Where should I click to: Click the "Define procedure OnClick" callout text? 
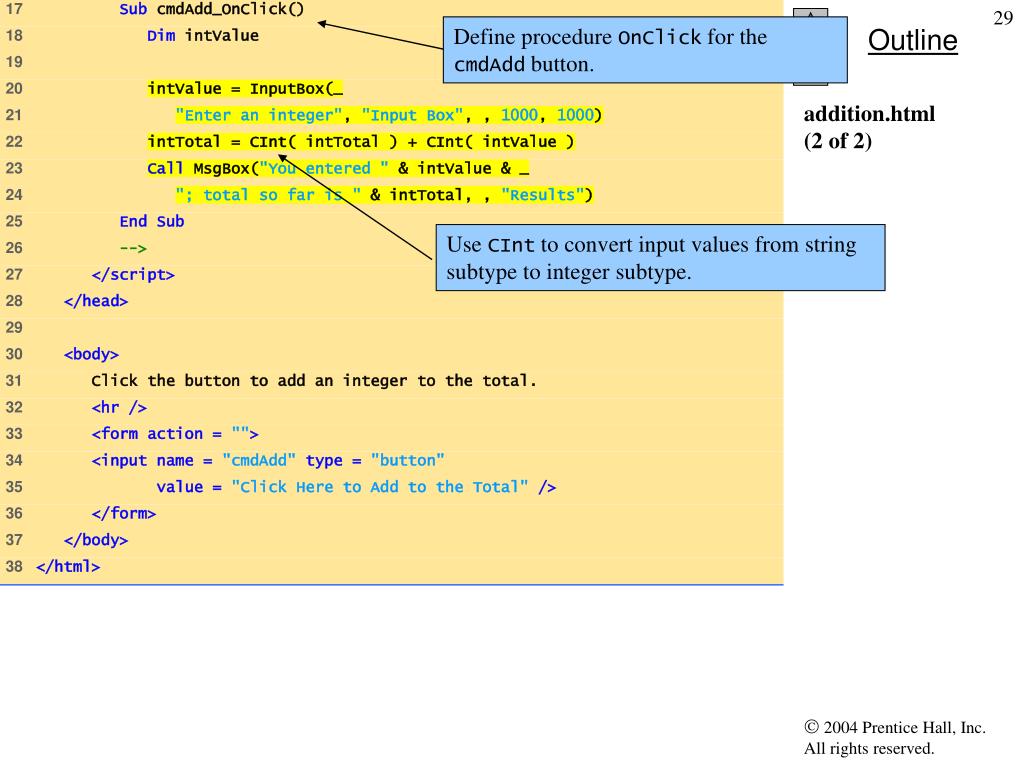611,50
